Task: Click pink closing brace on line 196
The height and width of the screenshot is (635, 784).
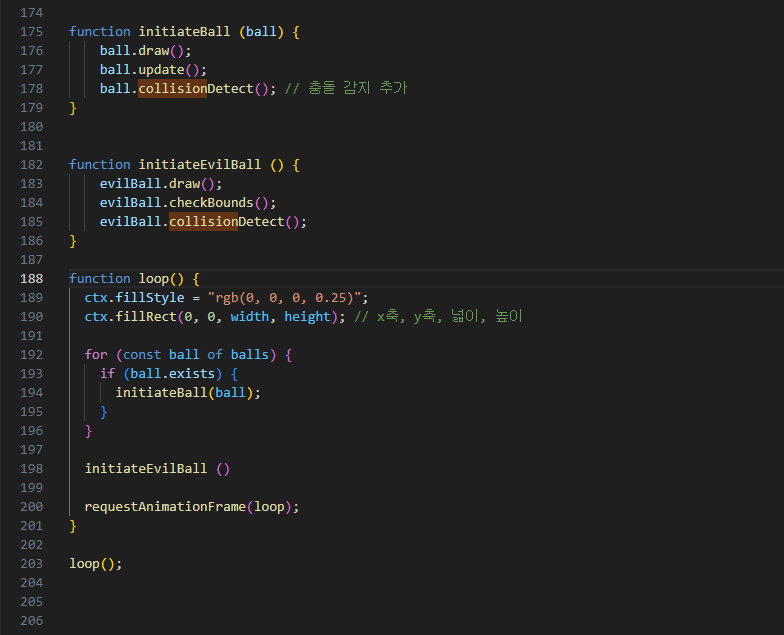Action: [x=88, y=430]
